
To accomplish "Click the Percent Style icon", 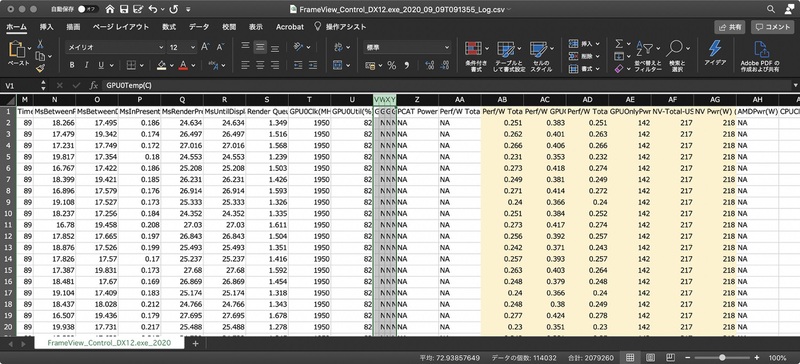I will click(x=391, y=65).
